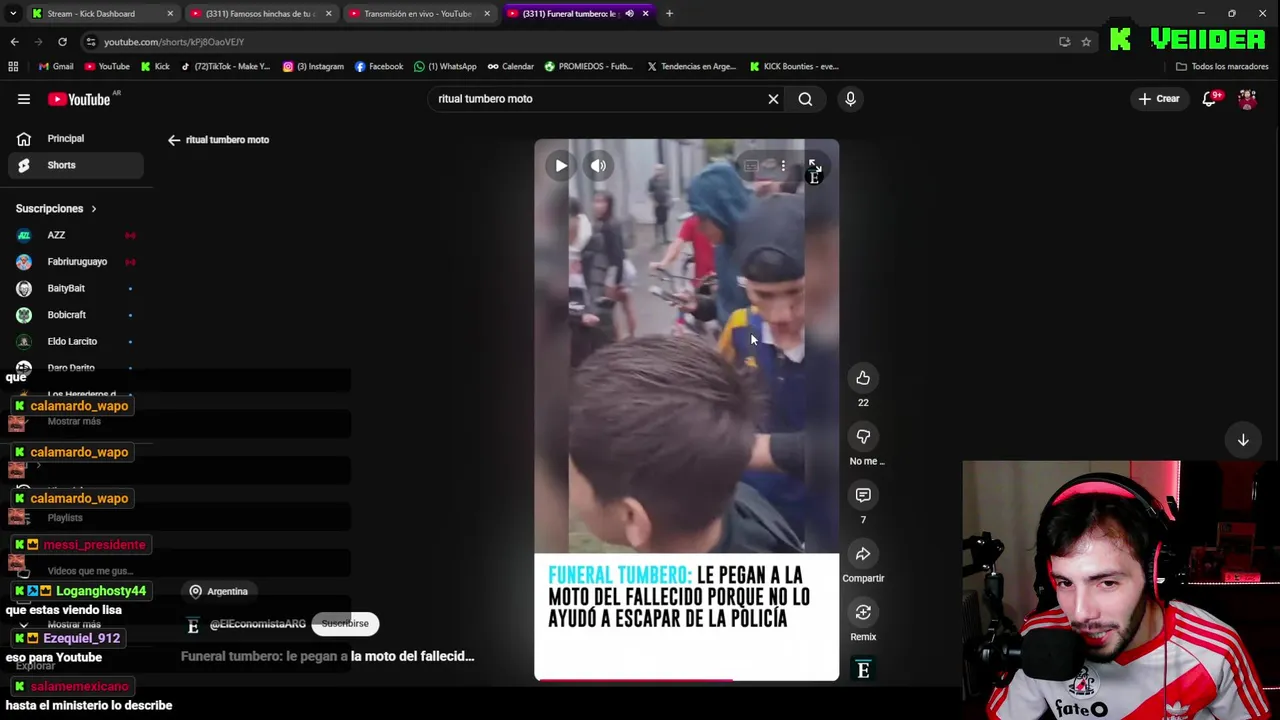The height and width of the screenshot is (720, 1280).
Task: Open the TikTok bookmark
Action: tap(225, 67)
